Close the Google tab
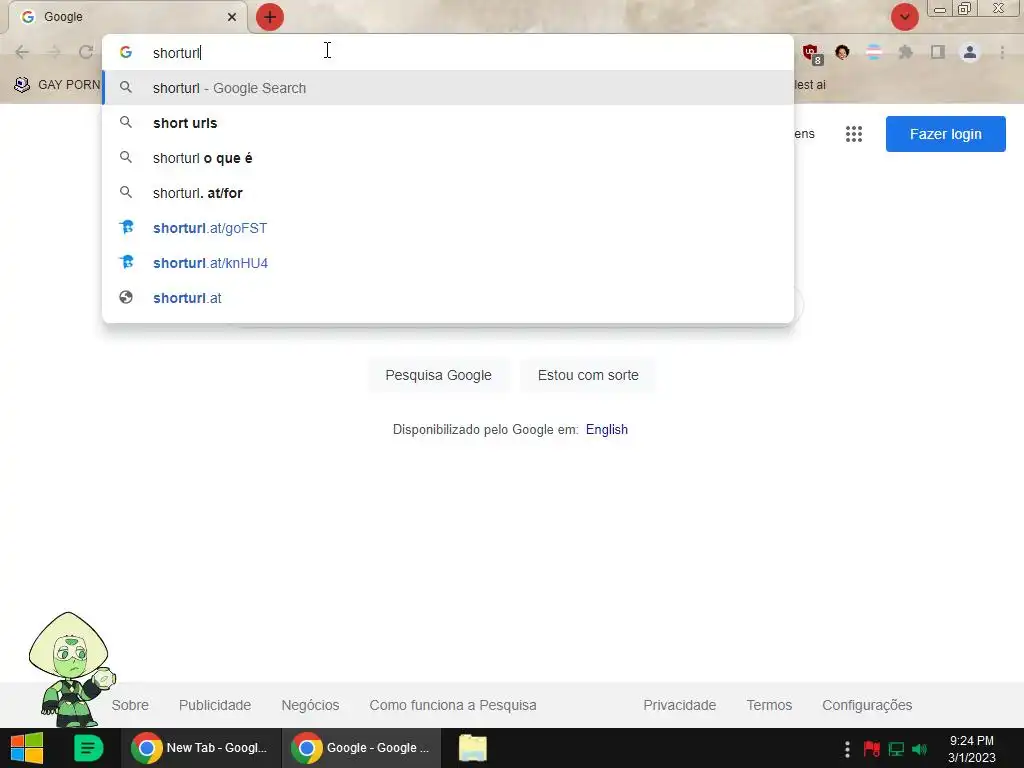This screenshot has width=1024, height=768. pyautogui.click(x=232, y=17)
